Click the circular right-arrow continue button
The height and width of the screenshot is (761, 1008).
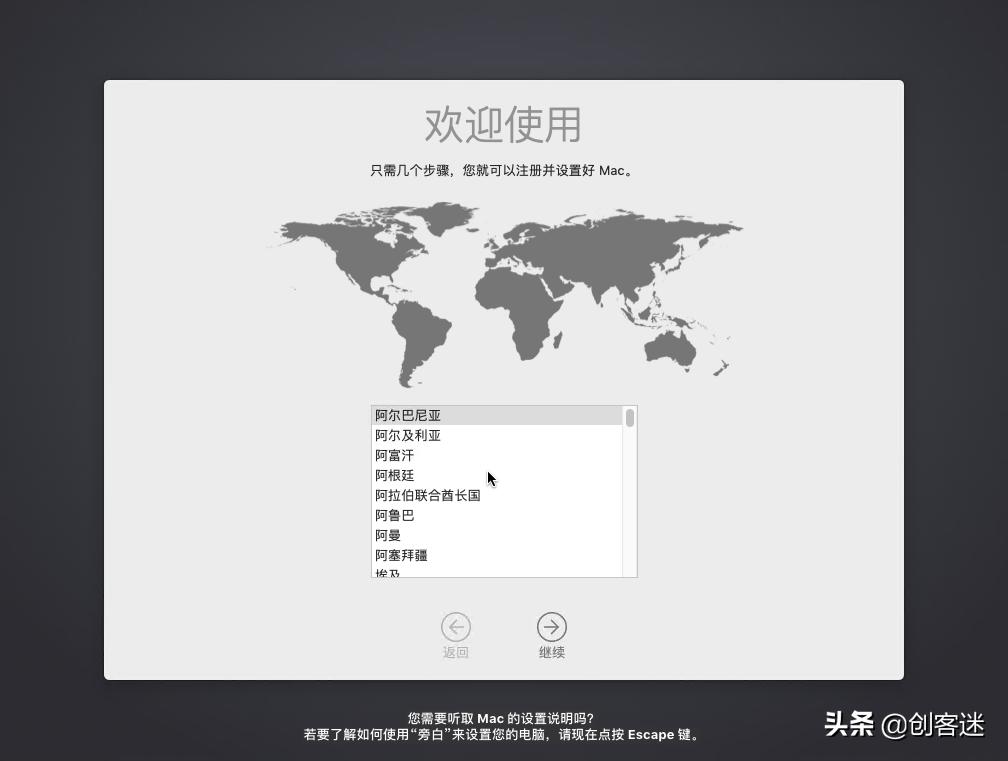pyautogui.click(x=552, y=627)
